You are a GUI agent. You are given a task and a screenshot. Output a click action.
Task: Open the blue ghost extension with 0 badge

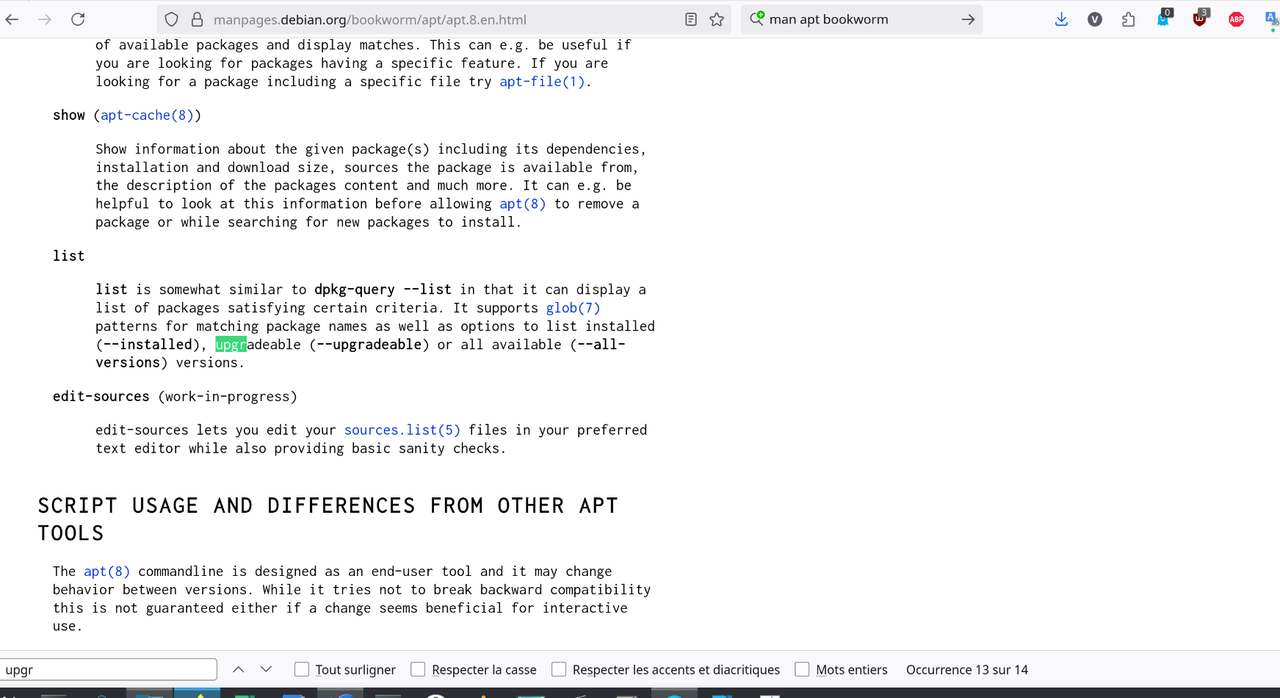point(1164,18)
